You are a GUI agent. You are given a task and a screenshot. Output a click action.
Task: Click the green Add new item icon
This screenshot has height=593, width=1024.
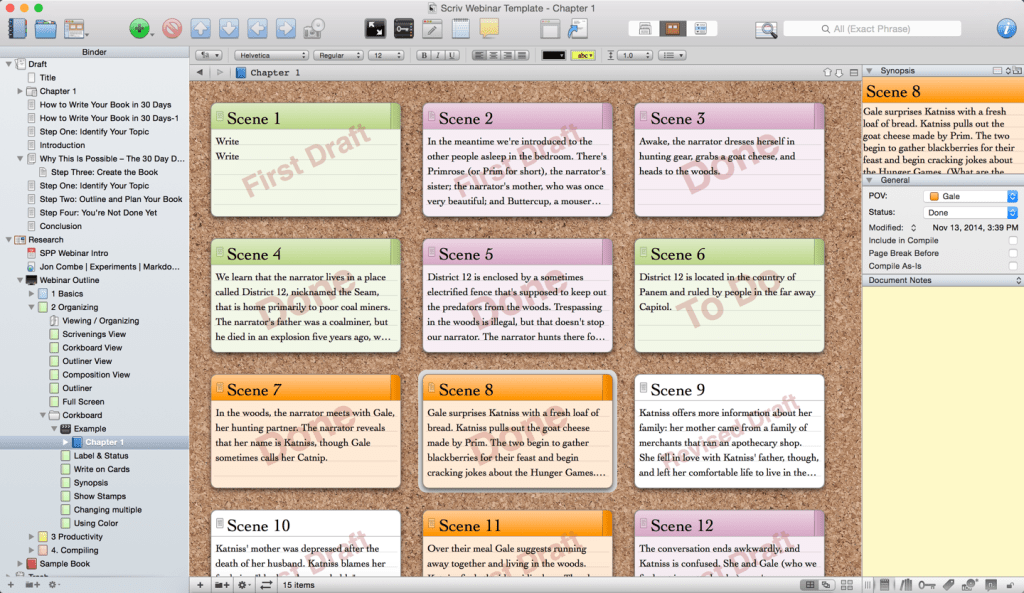point(137,27)
